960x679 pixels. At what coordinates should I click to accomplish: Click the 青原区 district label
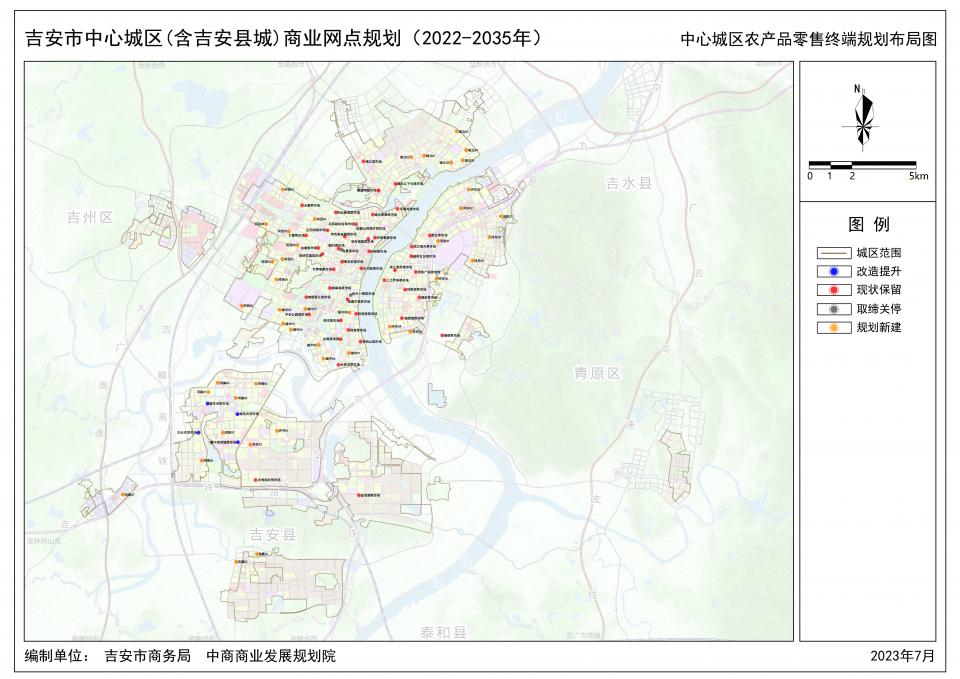pos(597,373)
